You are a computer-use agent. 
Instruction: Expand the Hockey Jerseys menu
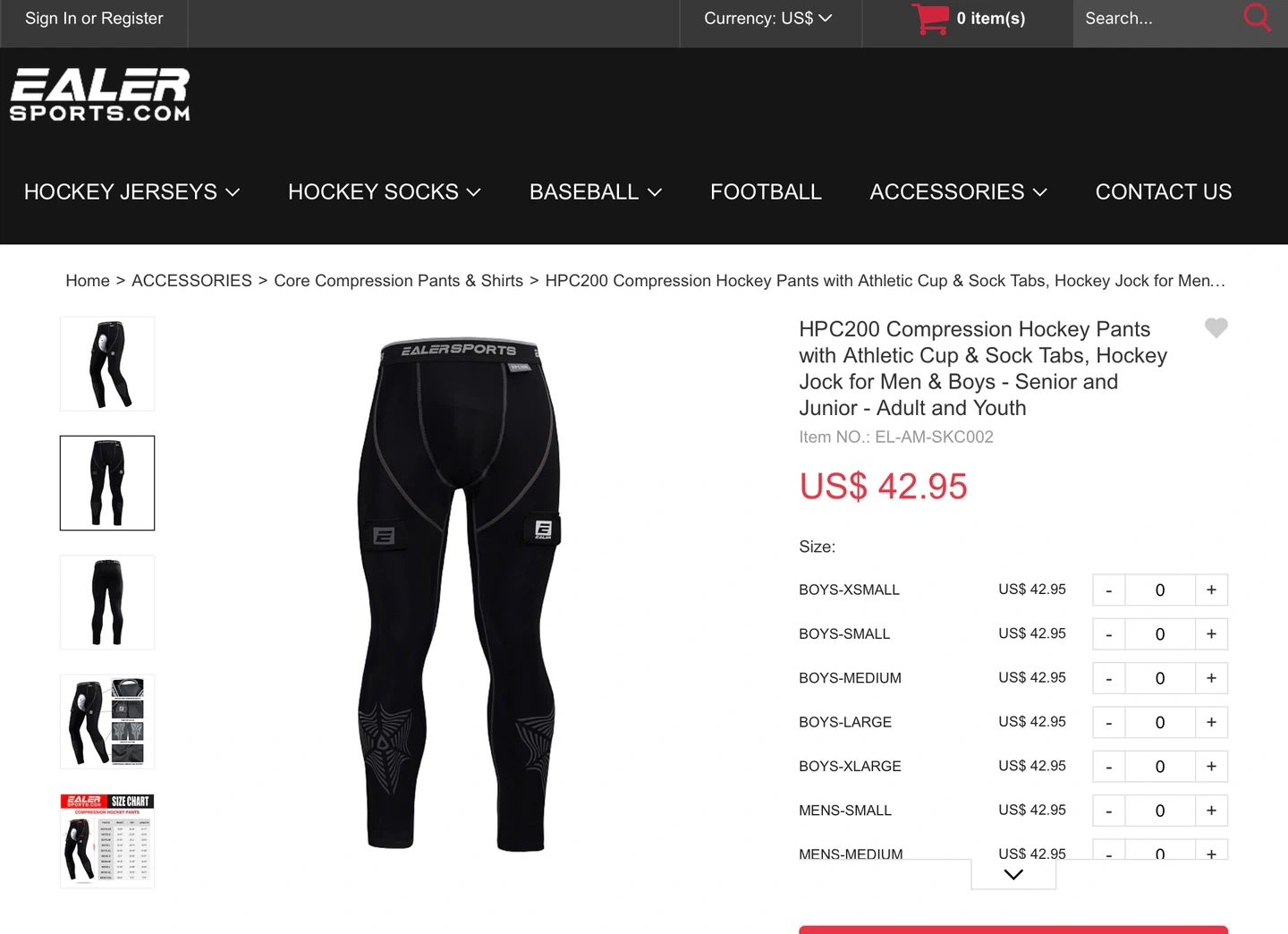[131, 191]
